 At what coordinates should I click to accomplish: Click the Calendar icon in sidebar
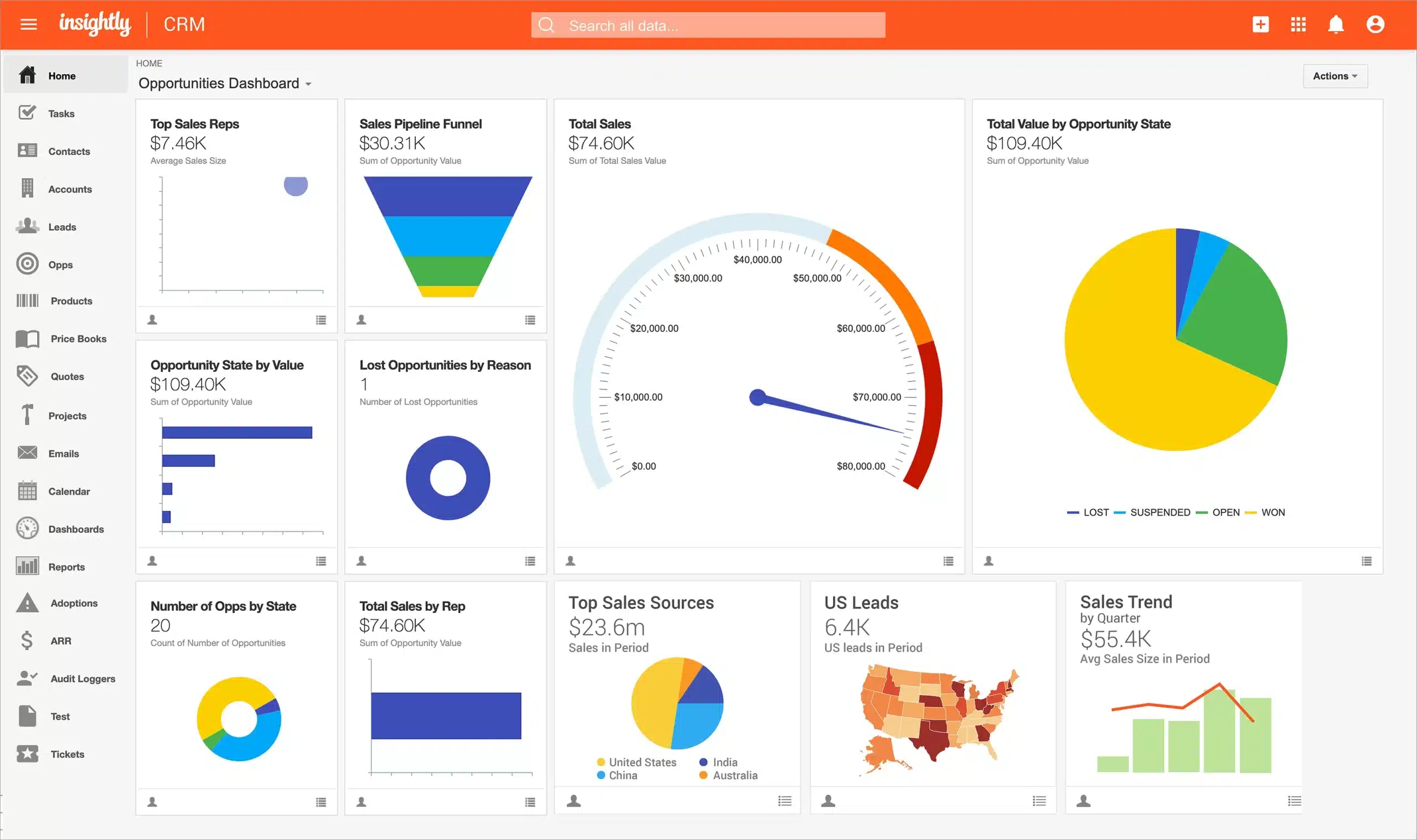(26, 490)
